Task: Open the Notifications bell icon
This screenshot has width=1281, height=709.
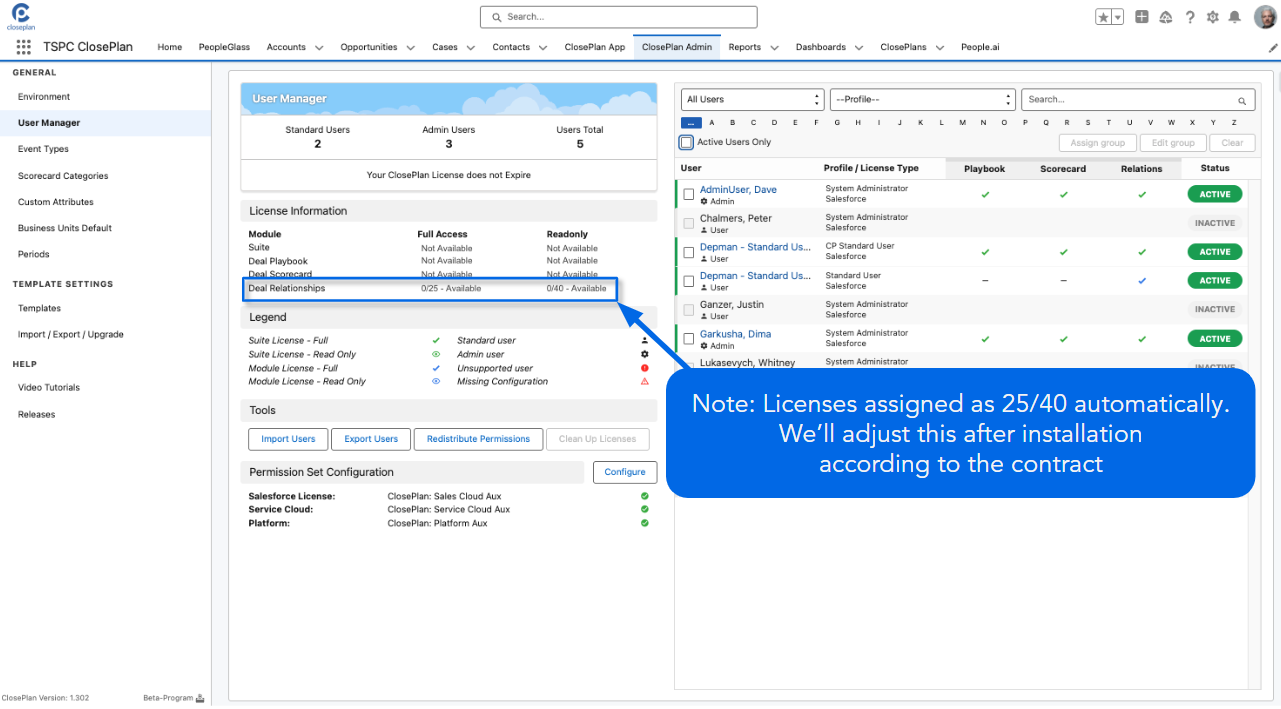Action: point(1235,17)
